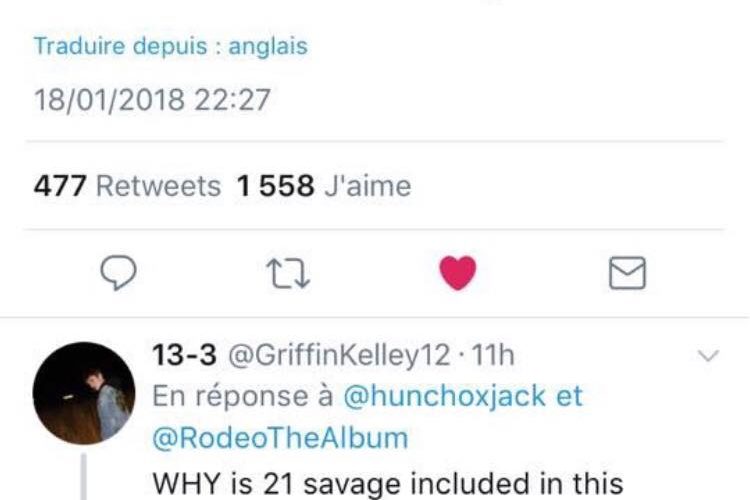View the 1 558 J'aime list
The width and height of the screenshot is (750, 500).
(x=323, y=186)
